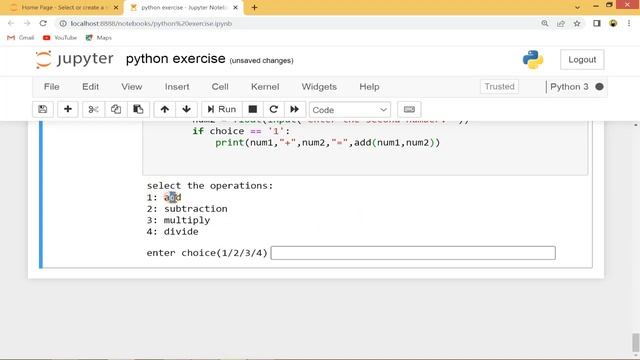The width and height of the screenshot is (640, 360).
Task: Click the '(unsaved changes)' status text
Action: (261, 60)
